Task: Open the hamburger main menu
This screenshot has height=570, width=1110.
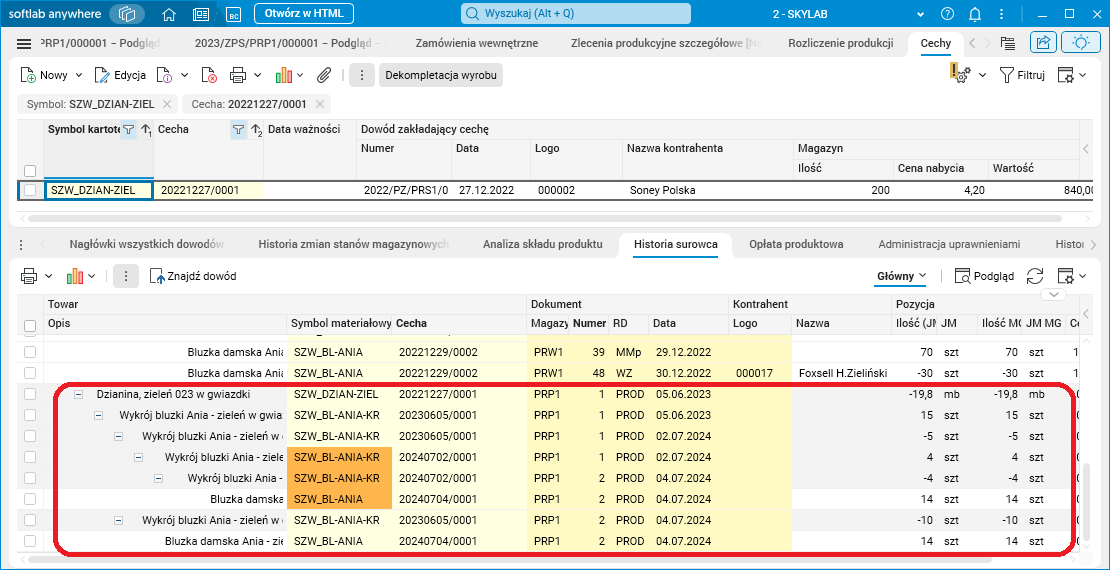Action: click(x=25, y=44)
